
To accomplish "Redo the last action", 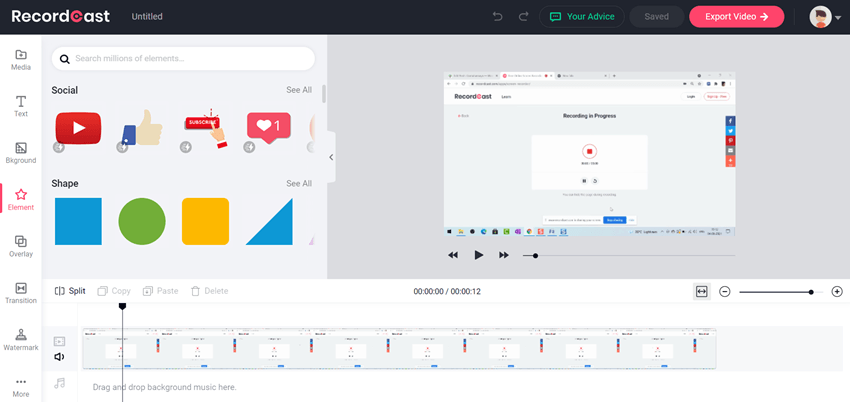I will [523, 17].
